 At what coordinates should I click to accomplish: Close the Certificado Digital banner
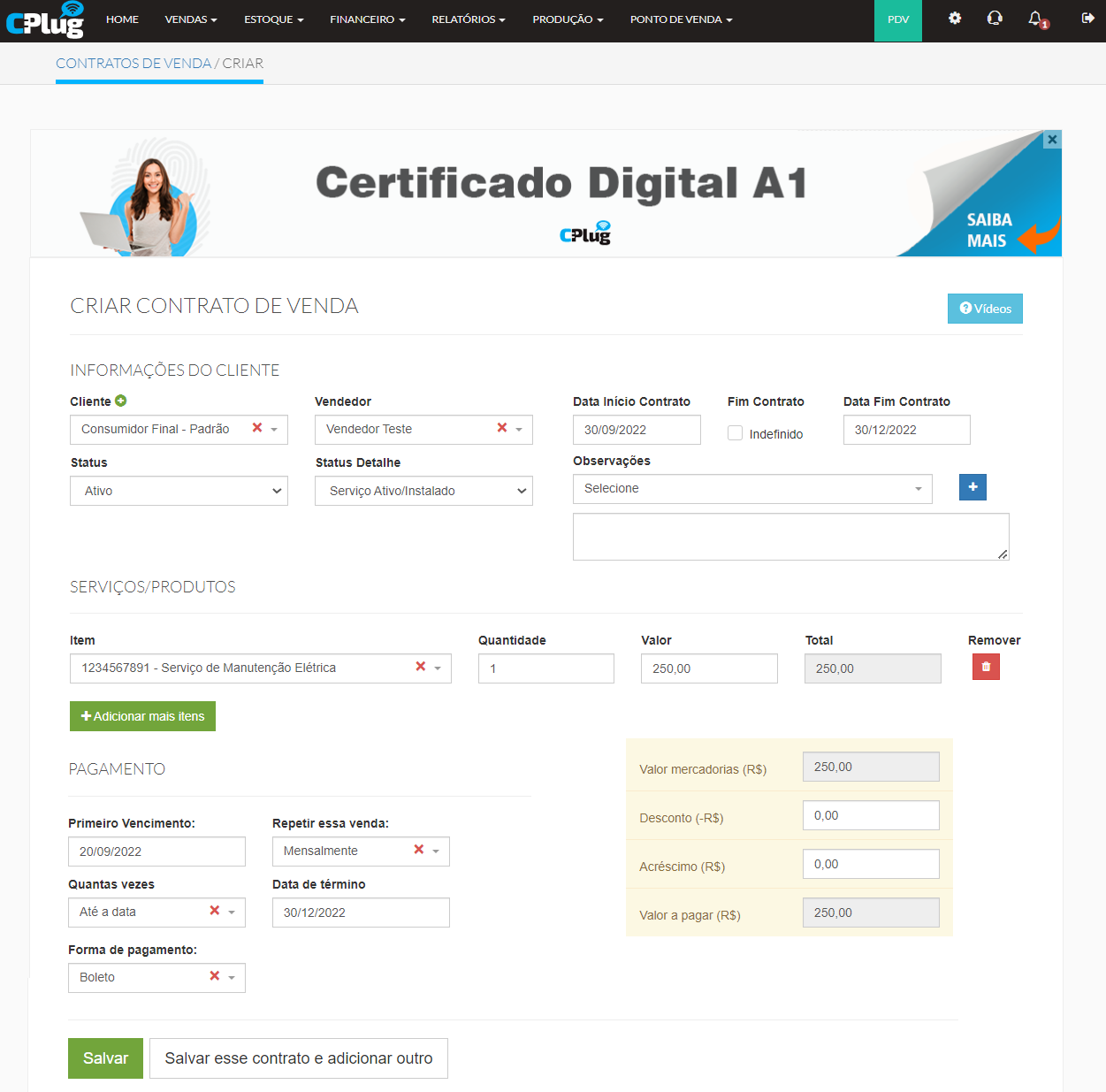click(x=1052, y=140)
